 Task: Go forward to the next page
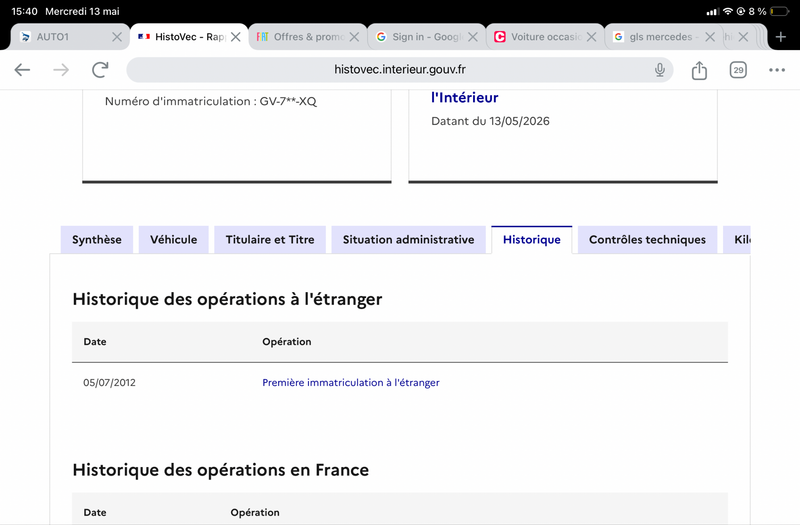click(x=61, y=70)
